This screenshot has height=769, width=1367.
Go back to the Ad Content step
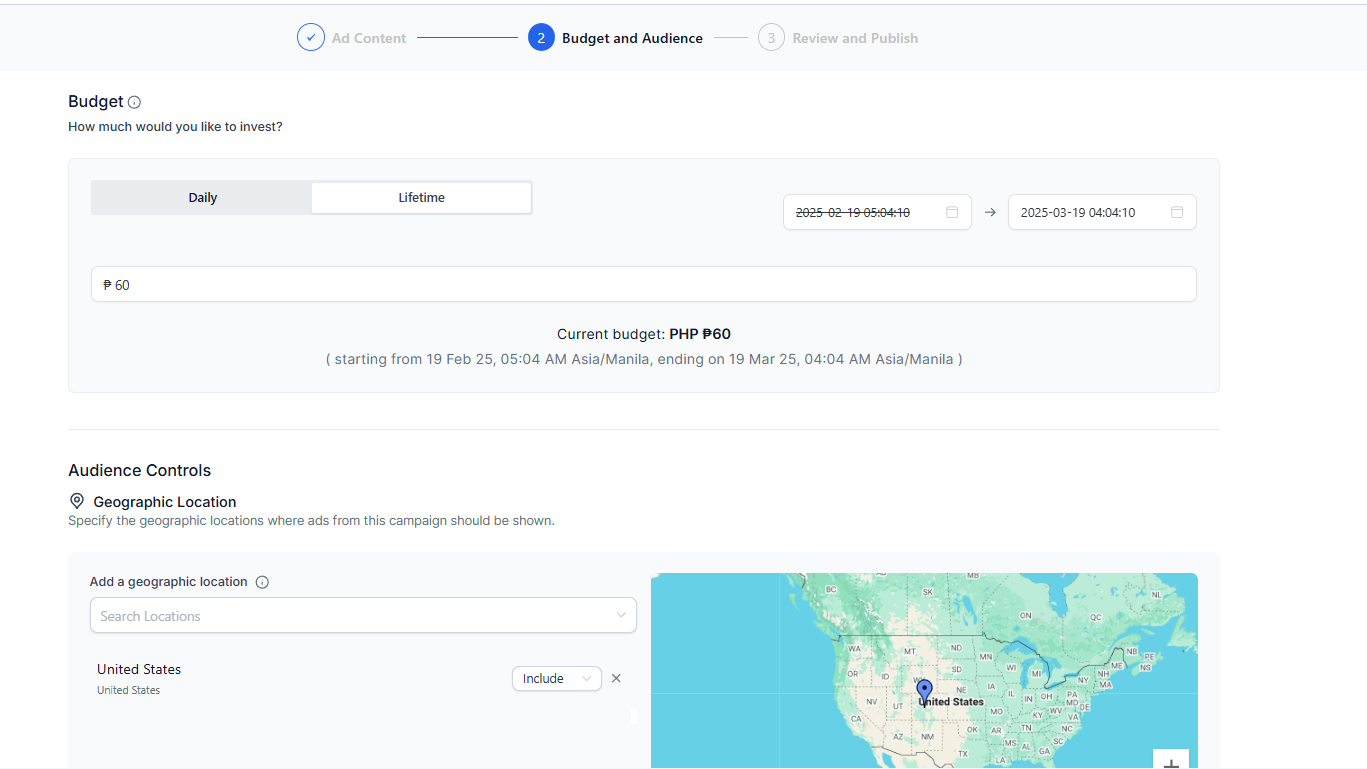tap(352, 38)
